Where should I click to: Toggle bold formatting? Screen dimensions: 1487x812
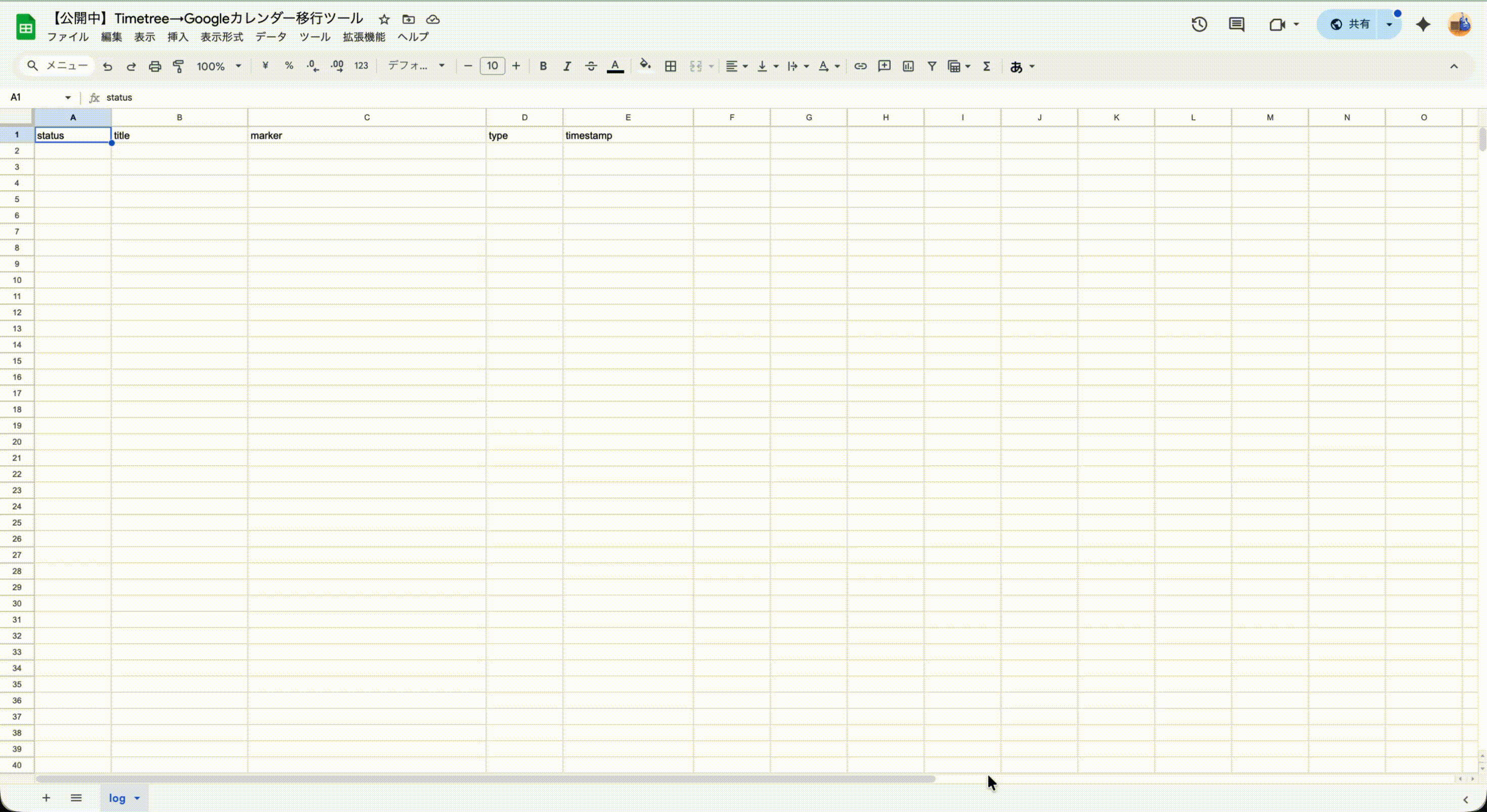click(543, 66)
